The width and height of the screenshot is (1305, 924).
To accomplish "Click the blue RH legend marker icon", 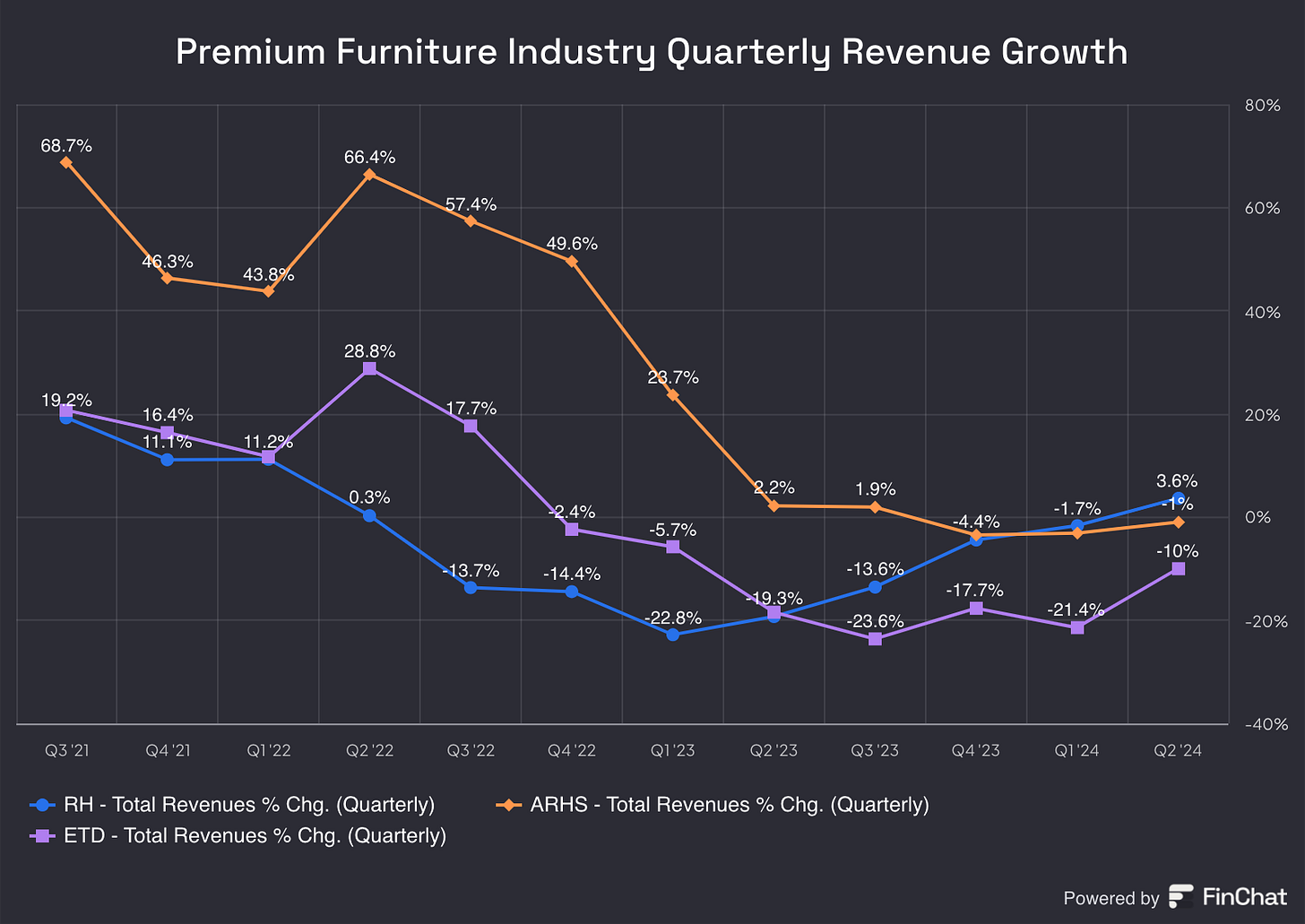I will pos(43,805).
